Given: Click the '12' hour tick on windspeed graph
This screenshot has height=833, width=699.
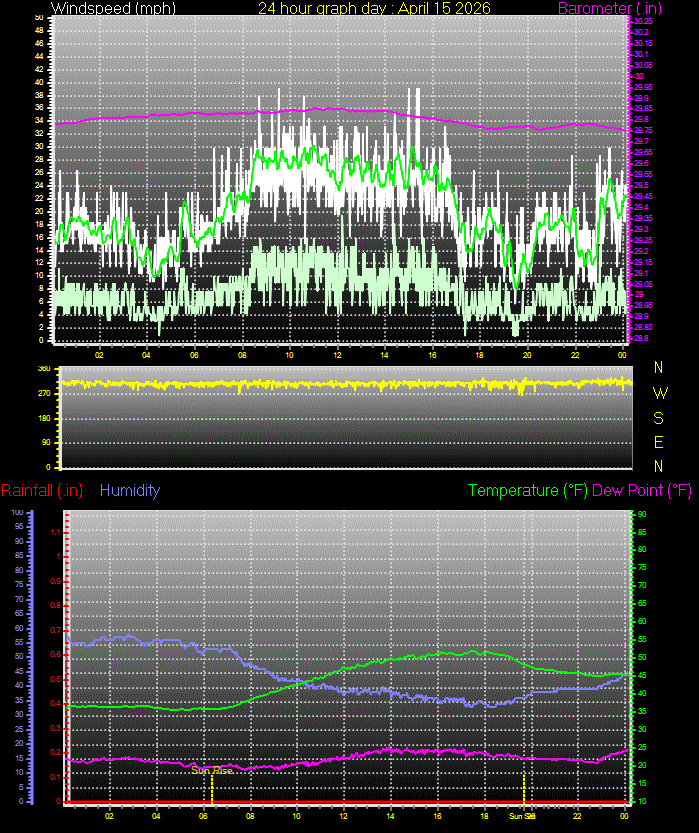Looking at the screenshot, I should pyautogui.click(x=337, y=355).
